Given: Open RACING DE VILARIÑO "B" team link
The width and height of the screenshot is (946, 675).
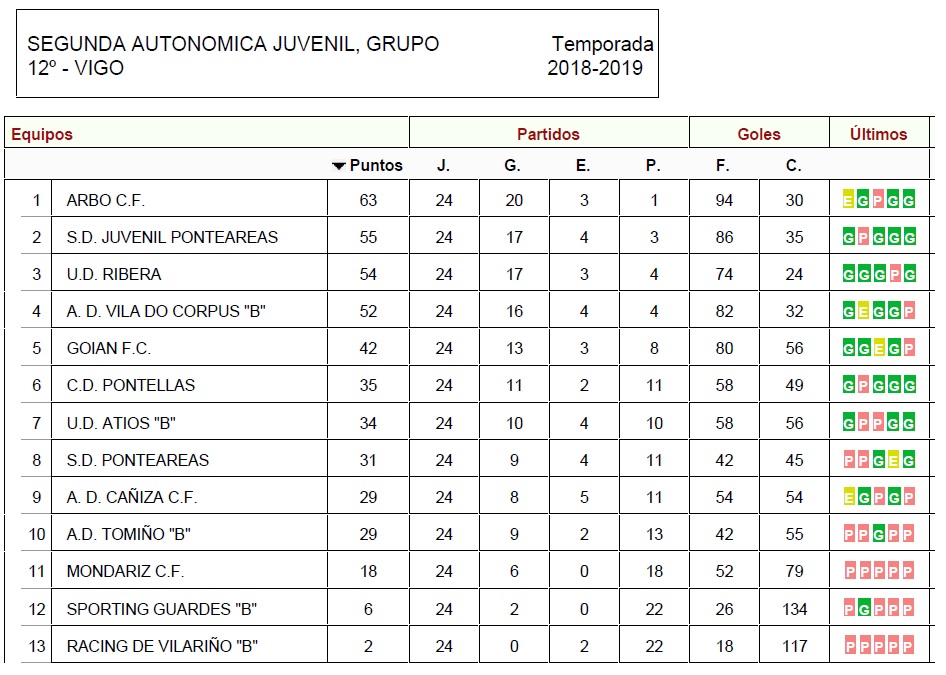Looking at the screenshot, I should pyautogui.click(x=162, y=646).
